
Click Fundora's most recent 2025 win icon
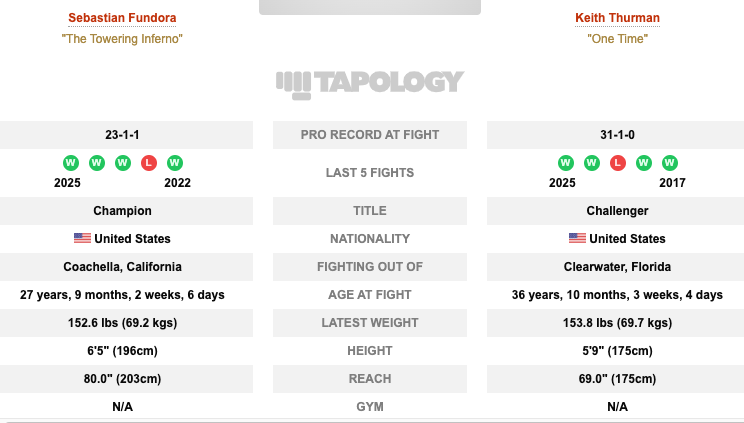point(71,163)
